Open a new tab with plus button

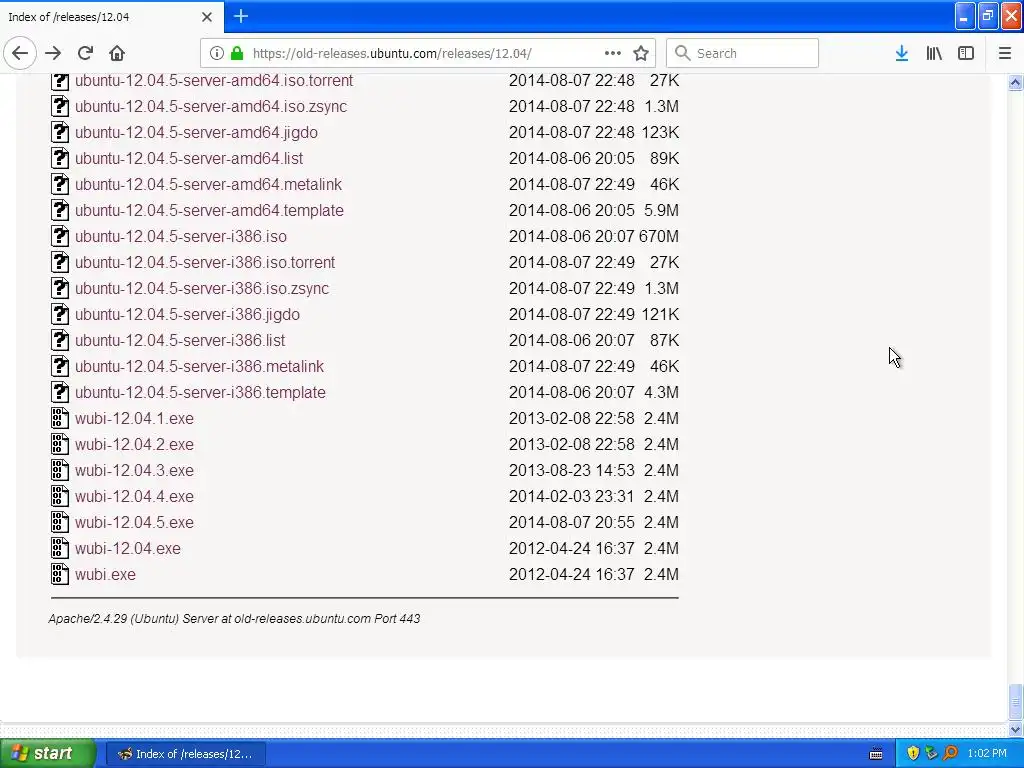click(241, 16)
